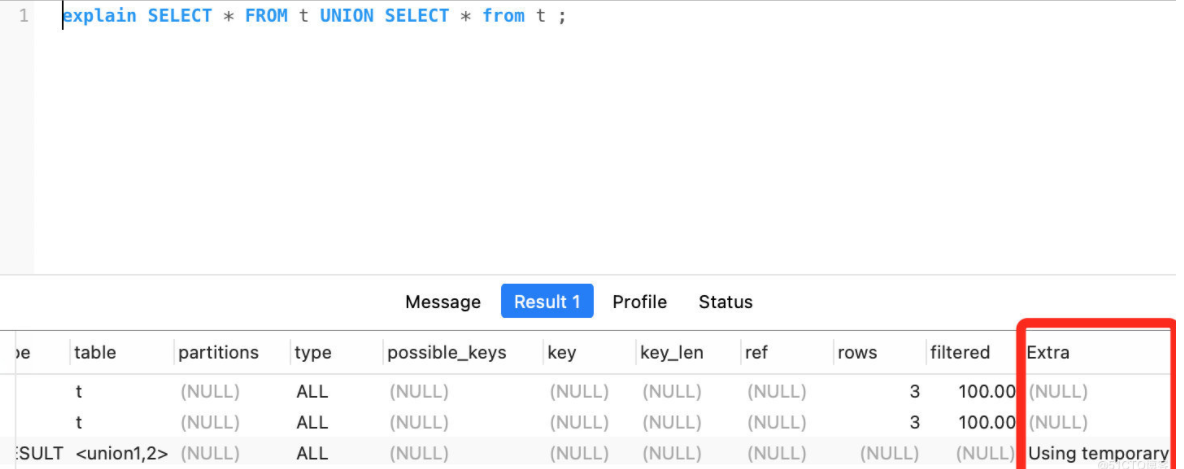The height and width of the screenshot is (469, 1184).
Task: Switch to the Message tab
Action: pos(442,302)
